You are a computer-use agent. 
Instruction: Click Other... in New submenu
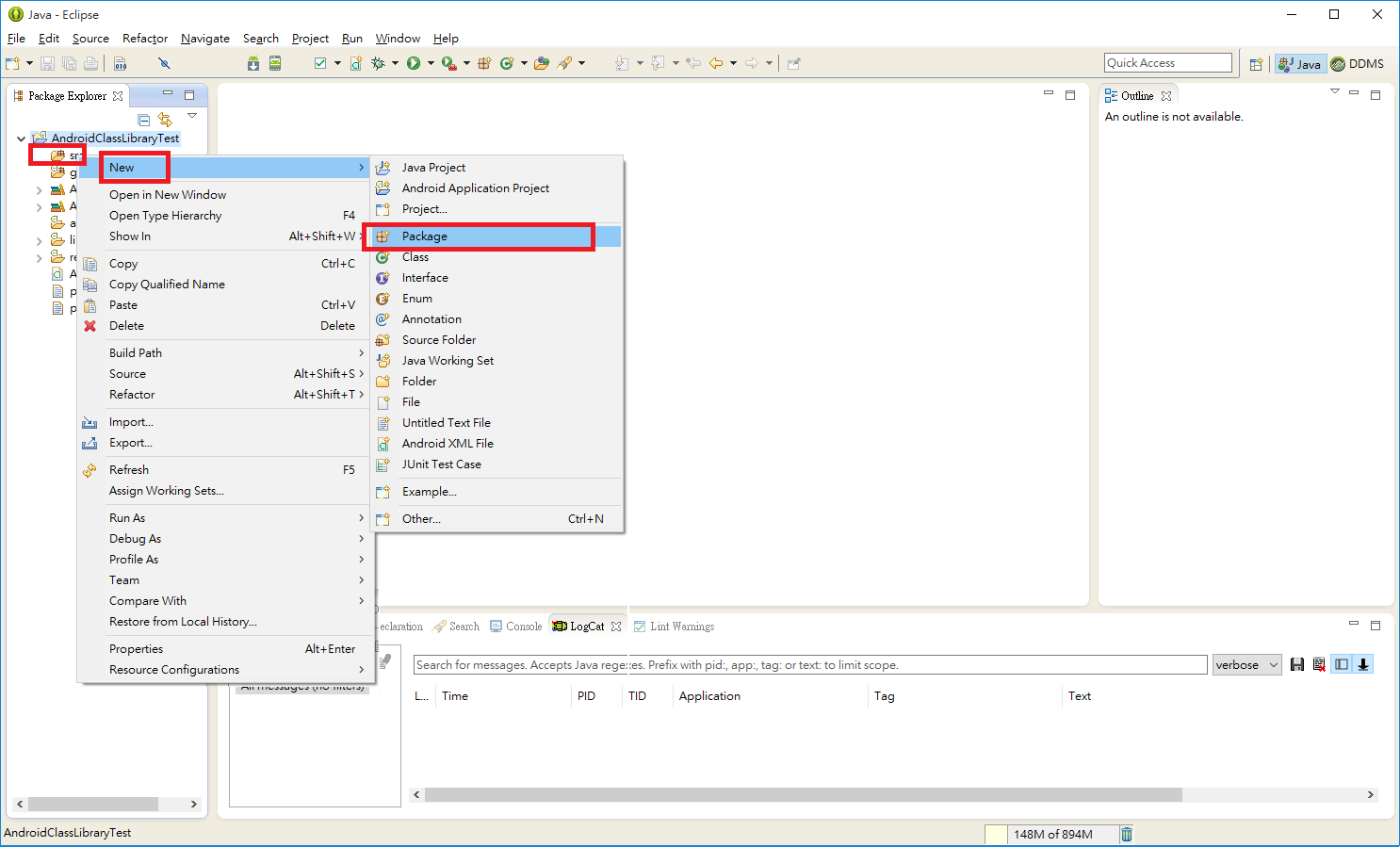(497, 519)
